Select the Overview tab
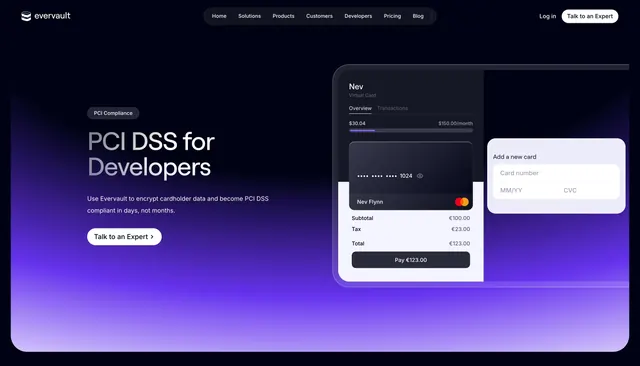640x366 pixels. (x=360, y=109)
